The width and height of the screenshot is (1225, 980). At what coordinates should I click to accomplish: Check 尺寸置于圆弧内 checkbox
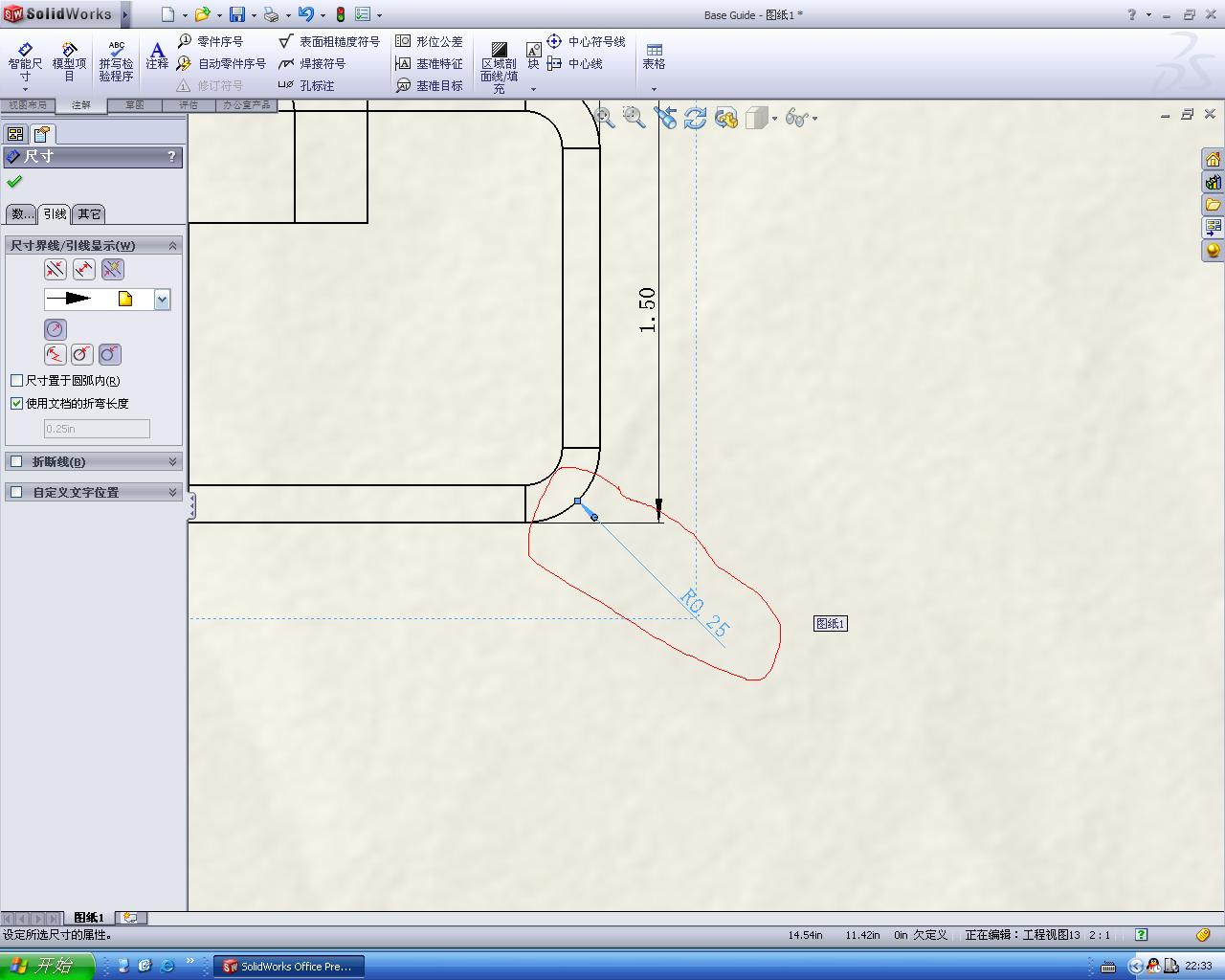pos(16,381)
